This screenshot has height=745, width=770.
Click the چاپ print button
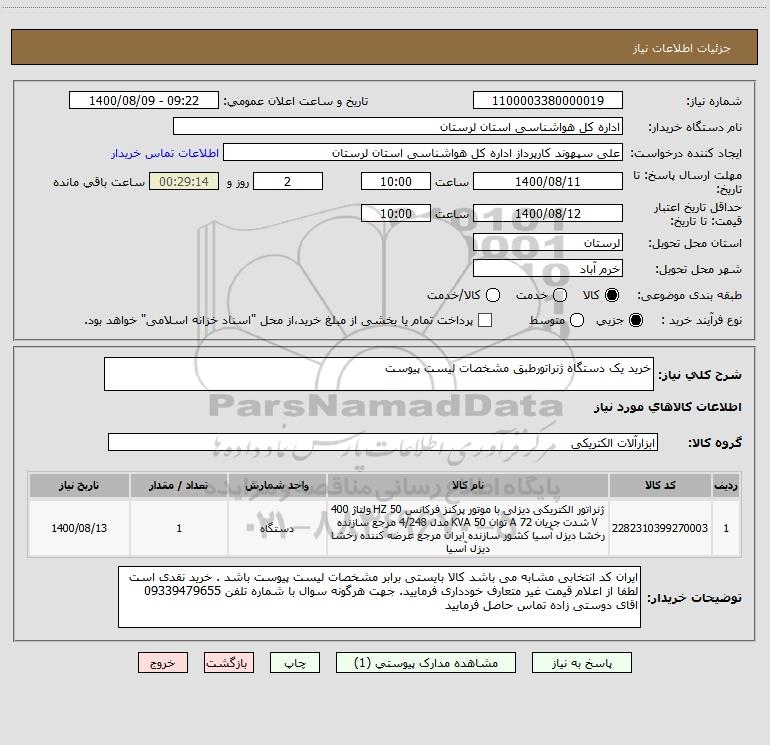[x=295, y=663]
